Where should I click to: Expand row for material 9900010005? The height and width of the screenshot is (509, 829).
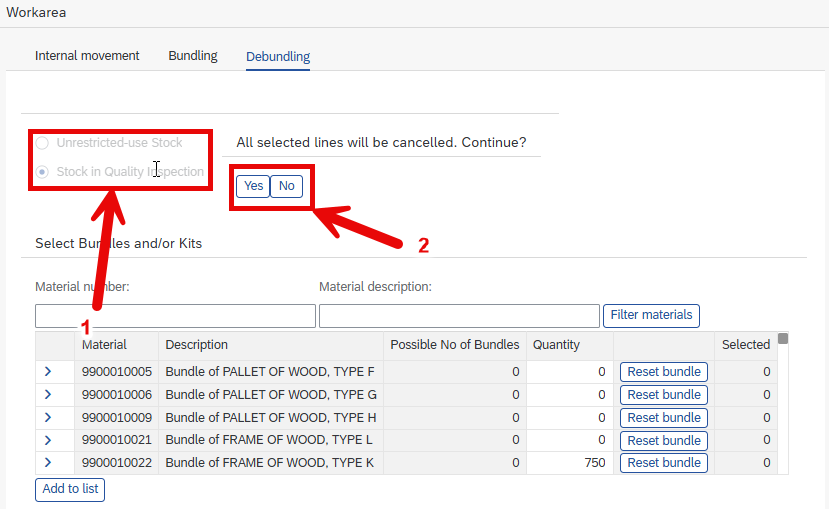coord(48,372)
